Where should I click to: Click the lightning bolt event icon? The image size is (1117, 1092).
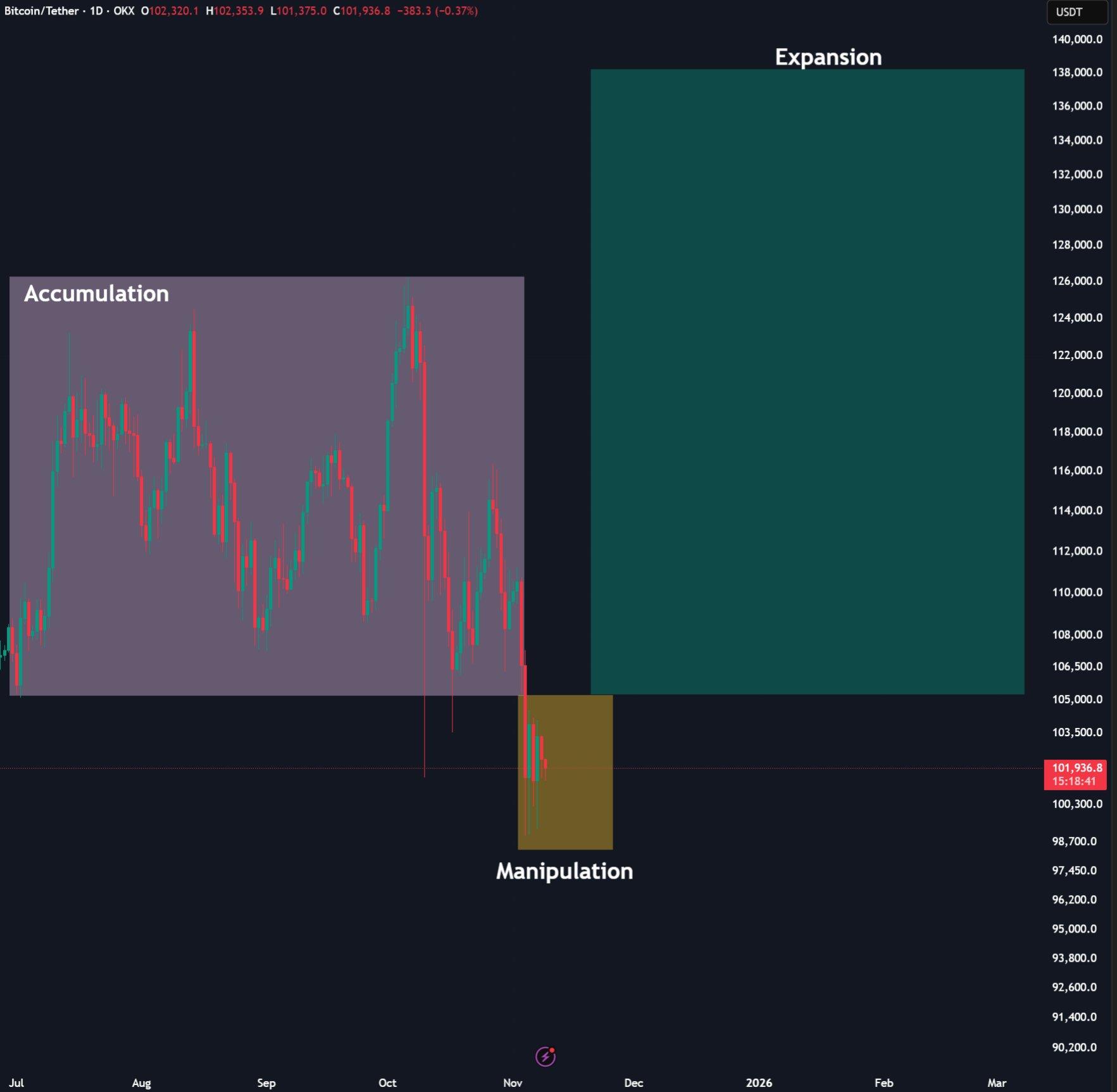pyautogui.click(x=545, y=1056)
